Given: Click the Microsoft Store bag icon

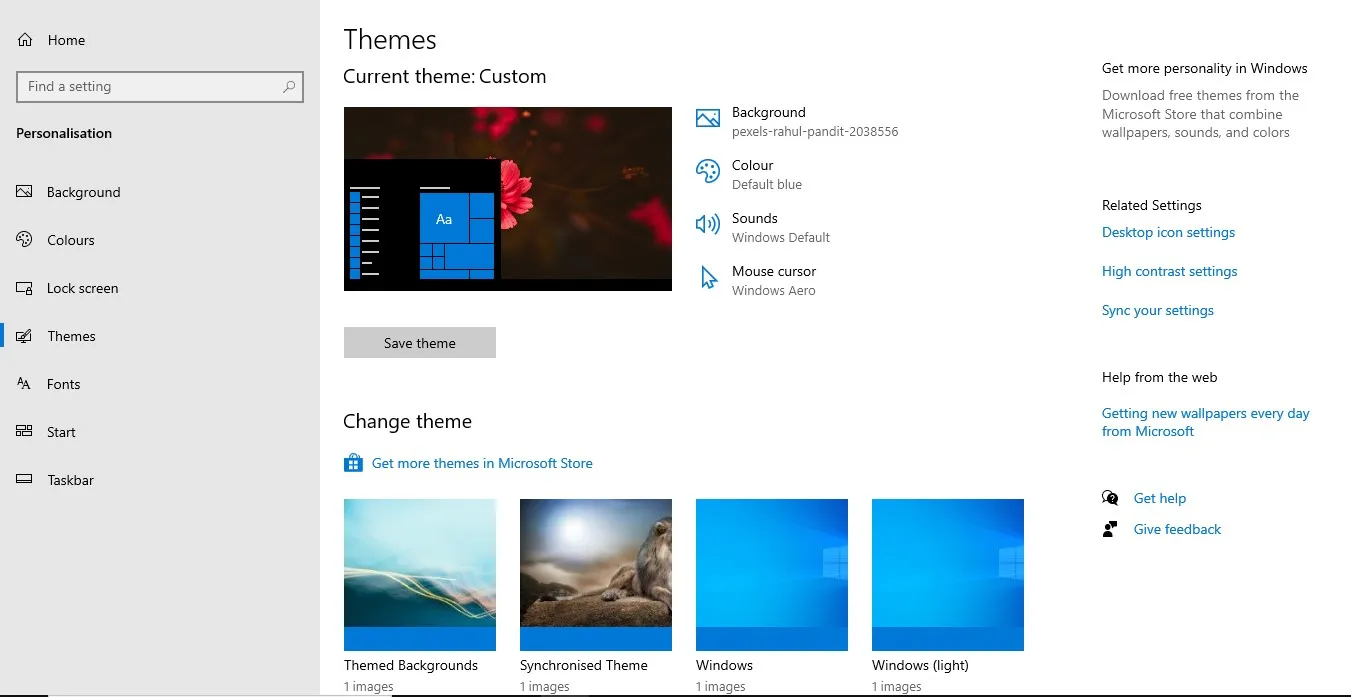Looking at the screenshot, I should (x=353, y=463).
